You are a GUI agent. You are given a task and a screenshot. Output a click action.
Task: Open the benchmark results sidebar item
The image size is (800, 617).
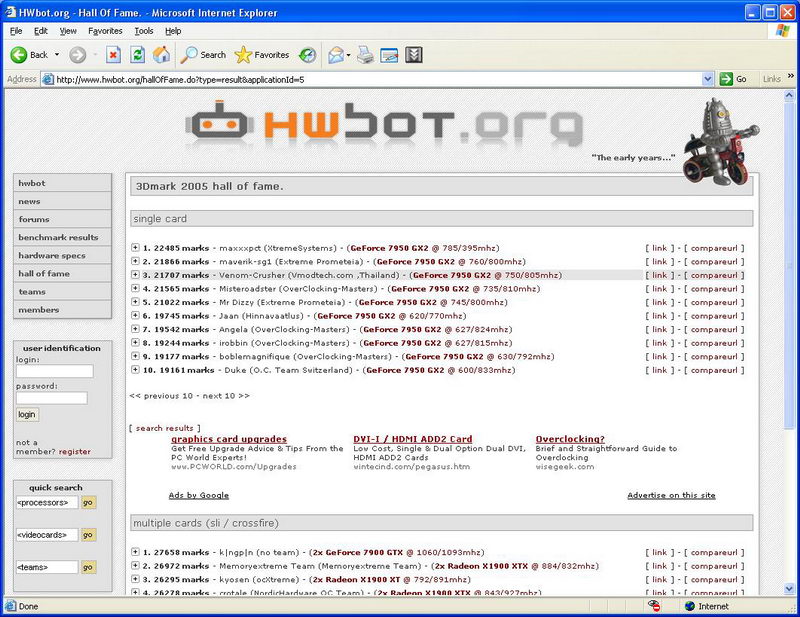pyautogui.click(x=62, y=237)
